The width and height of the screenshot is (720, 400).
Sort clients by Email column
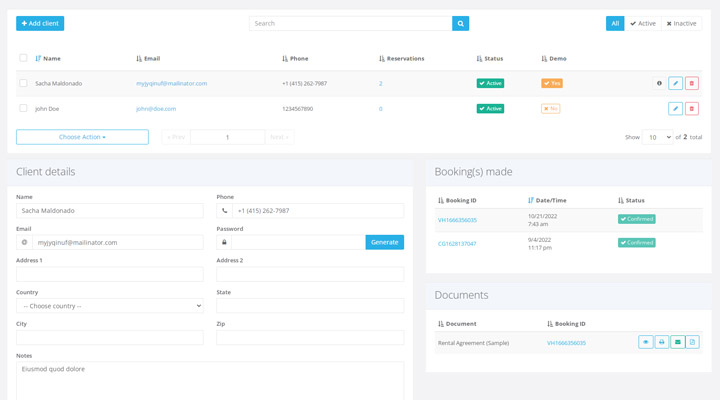[148, 58]
